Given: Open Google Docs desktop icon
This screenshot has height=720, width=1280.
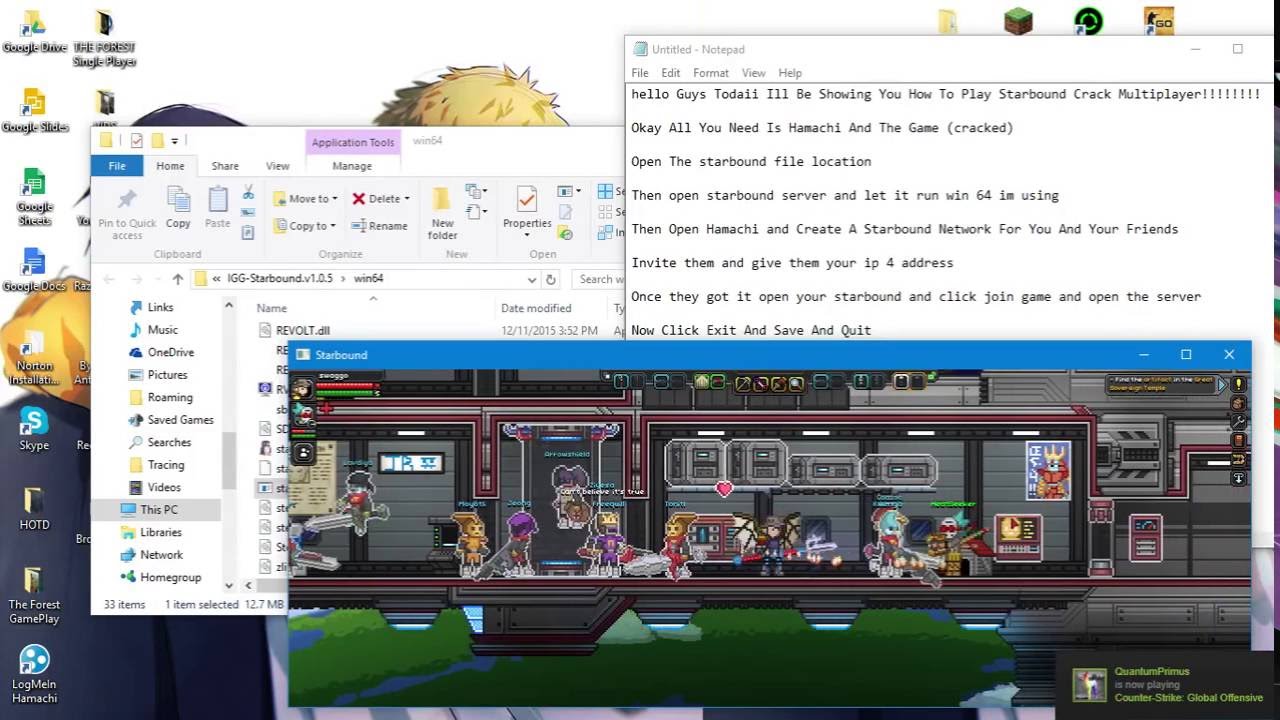Looking at the screenshot, I should 34,269.
